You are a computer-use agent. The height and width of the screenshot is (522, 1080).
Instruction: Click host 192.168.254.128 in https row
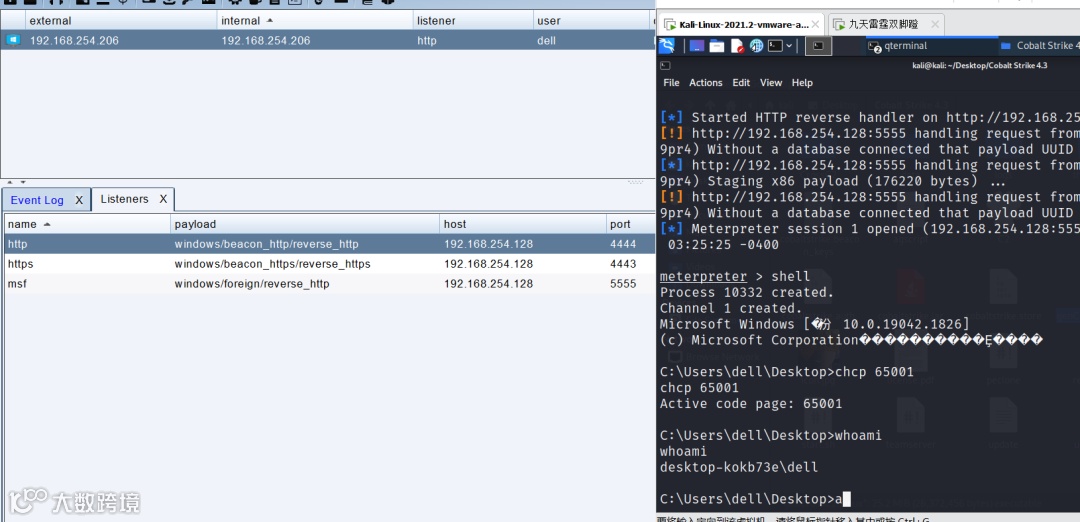488,264
